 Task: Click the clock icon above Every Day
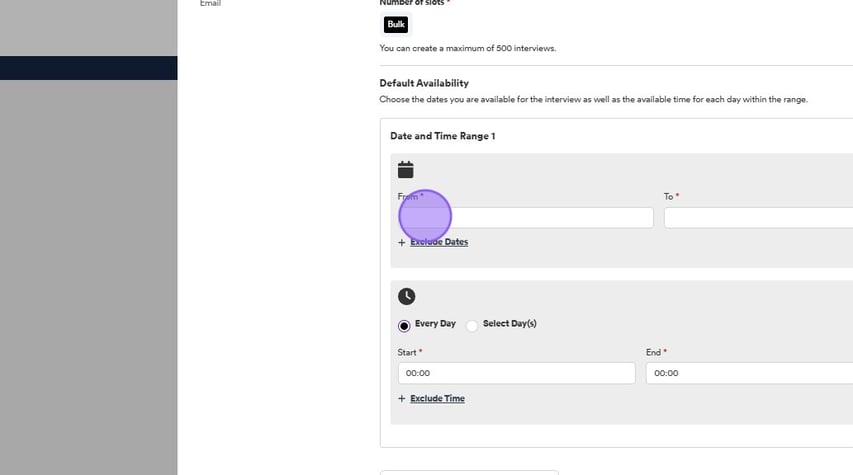tap(406, 296)
